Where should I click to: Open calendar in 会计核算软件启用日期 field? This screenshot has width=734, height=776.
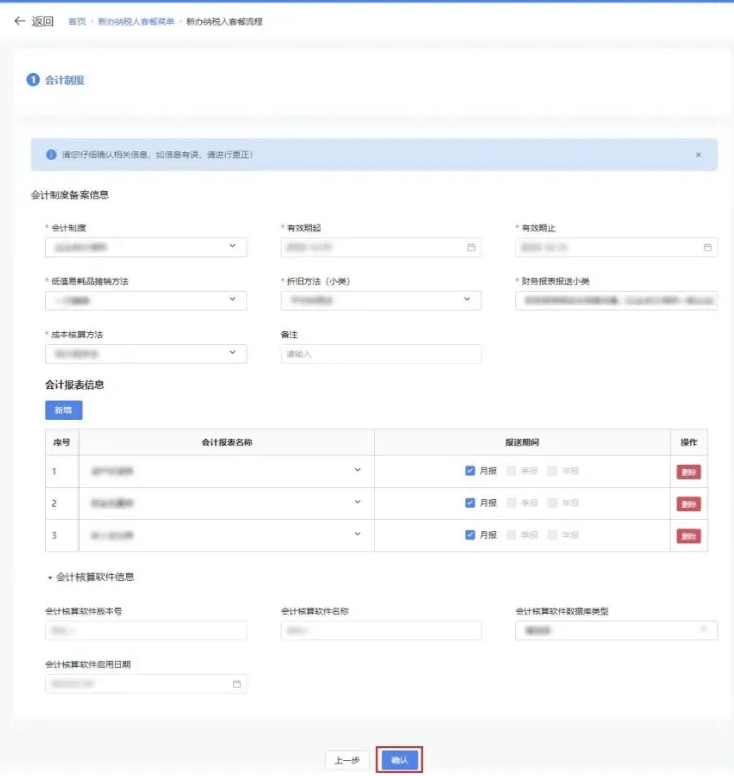[x=236, y=684]
